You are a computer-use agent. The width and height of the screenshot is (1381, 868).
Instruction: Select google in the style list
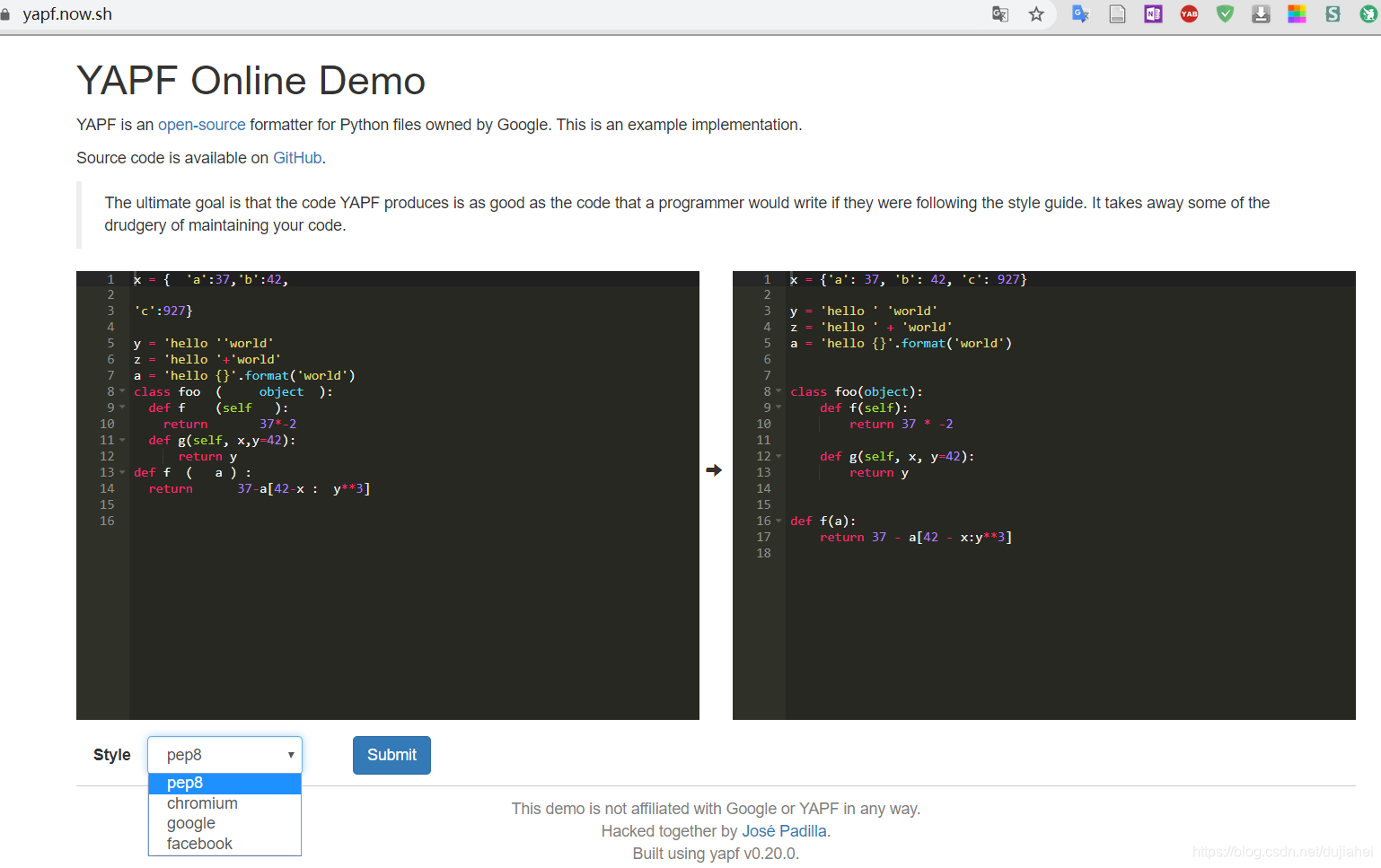pyautogui.click(x=224, y=823)
